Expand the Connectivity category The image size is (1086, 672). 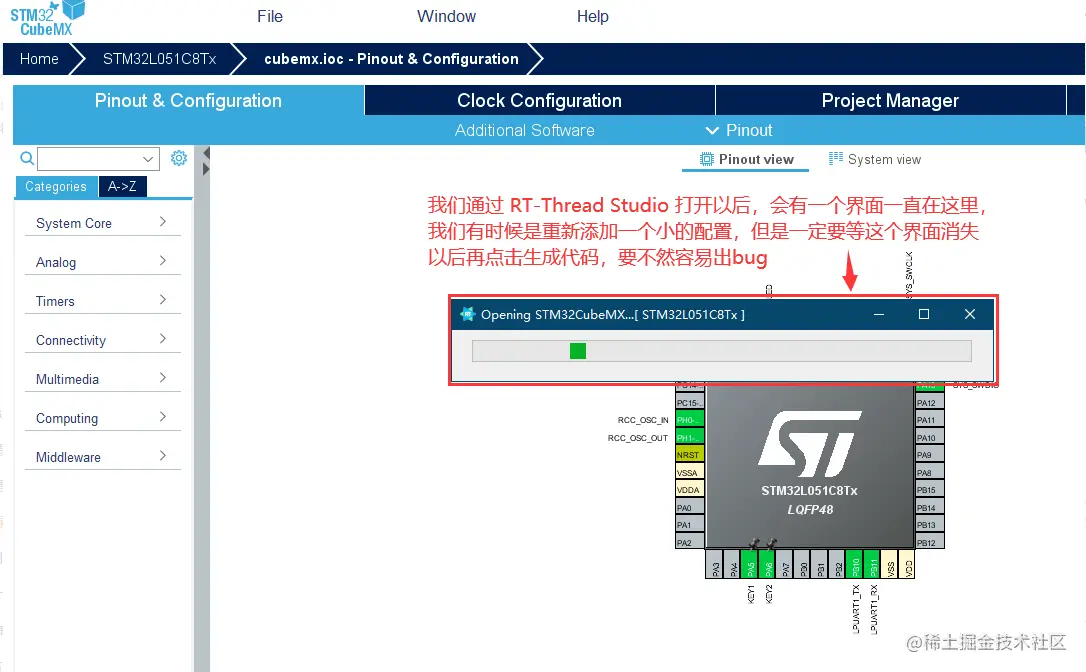pos(103,340)
